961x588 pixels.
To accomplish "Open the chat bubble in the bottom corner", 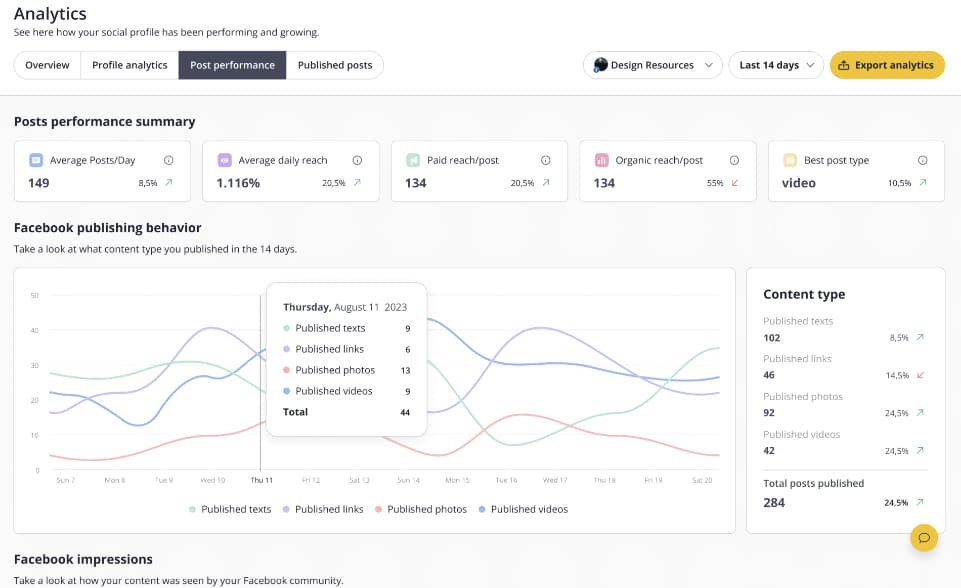I will (923, 538).
